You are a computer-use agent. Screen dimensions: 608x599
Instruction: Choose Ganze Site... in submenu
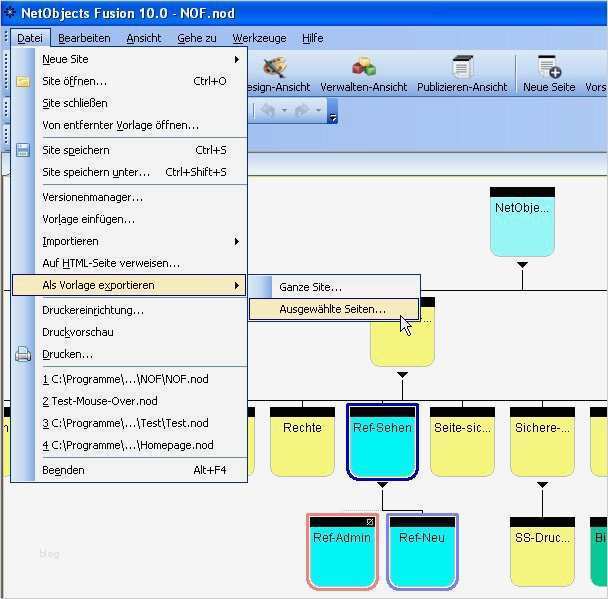point(334,287)
